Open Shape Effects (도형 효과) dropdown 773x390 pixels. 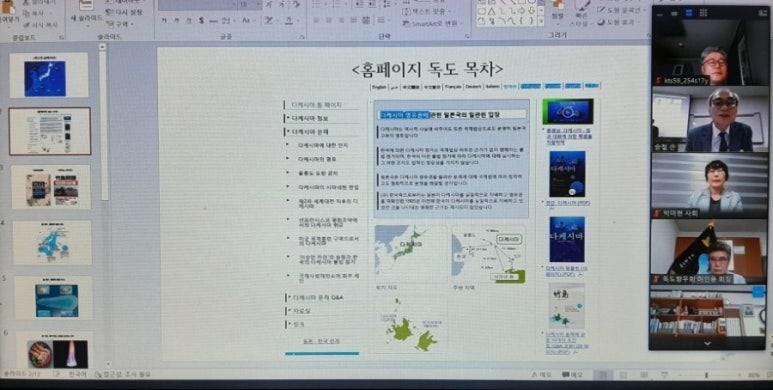click(617, 22)
